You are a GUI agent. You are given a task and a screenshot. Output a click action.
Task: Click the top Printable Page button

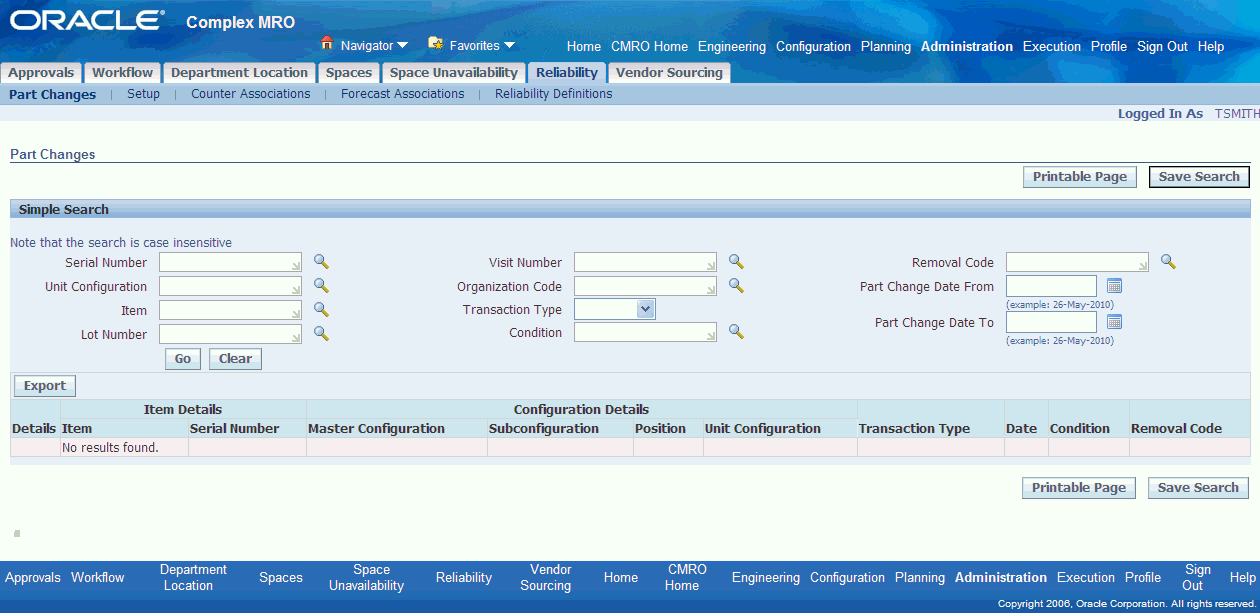click(x=1080, y=177)
